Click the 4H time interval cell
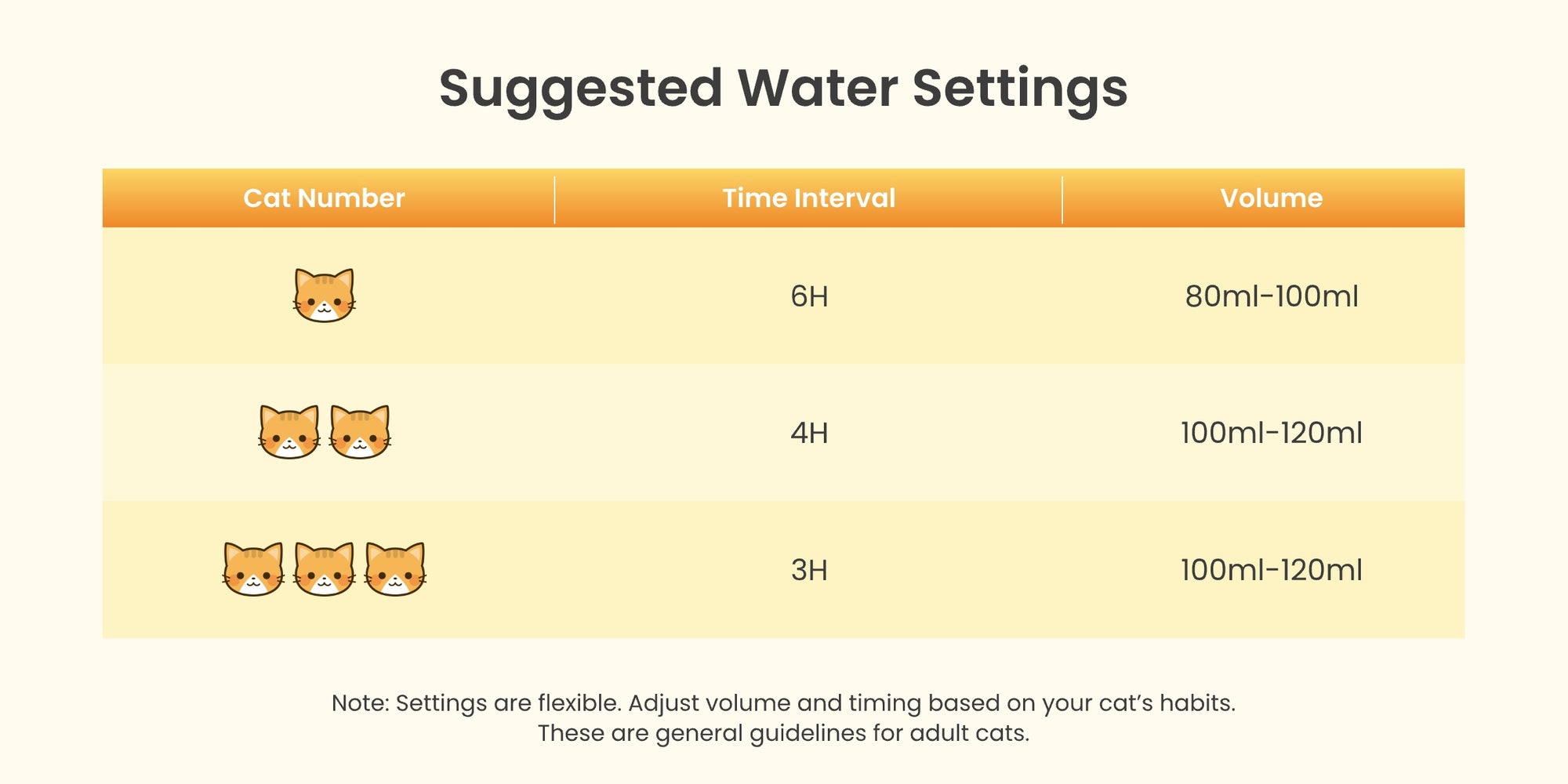The height and width of the screenshot is (784, 1568). click(x=809, y=433)
